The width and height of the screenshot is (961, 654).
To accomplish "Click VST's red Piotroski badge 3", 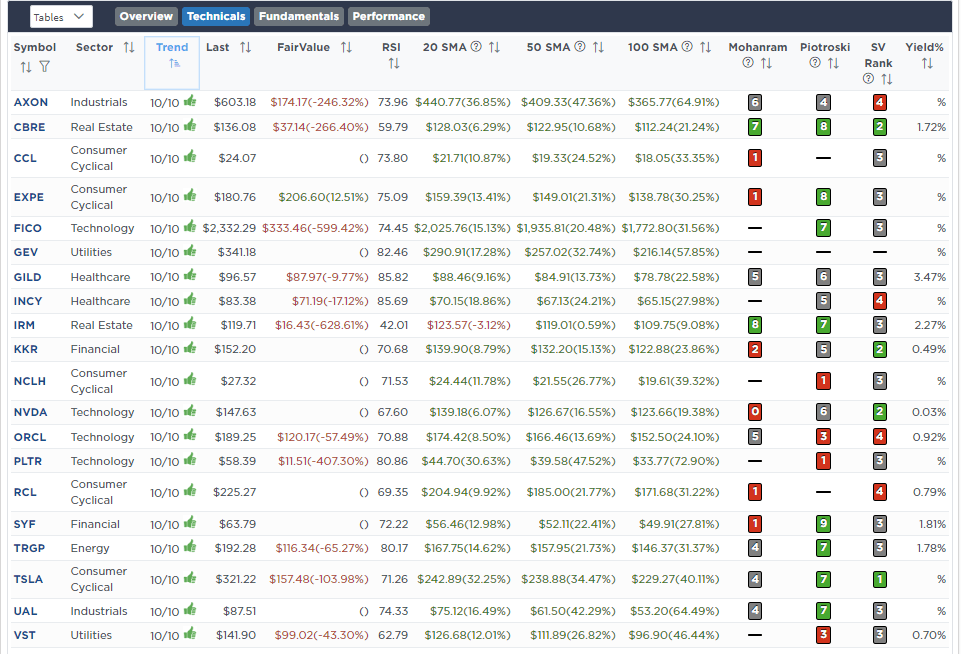I will (x=823, y=636).
